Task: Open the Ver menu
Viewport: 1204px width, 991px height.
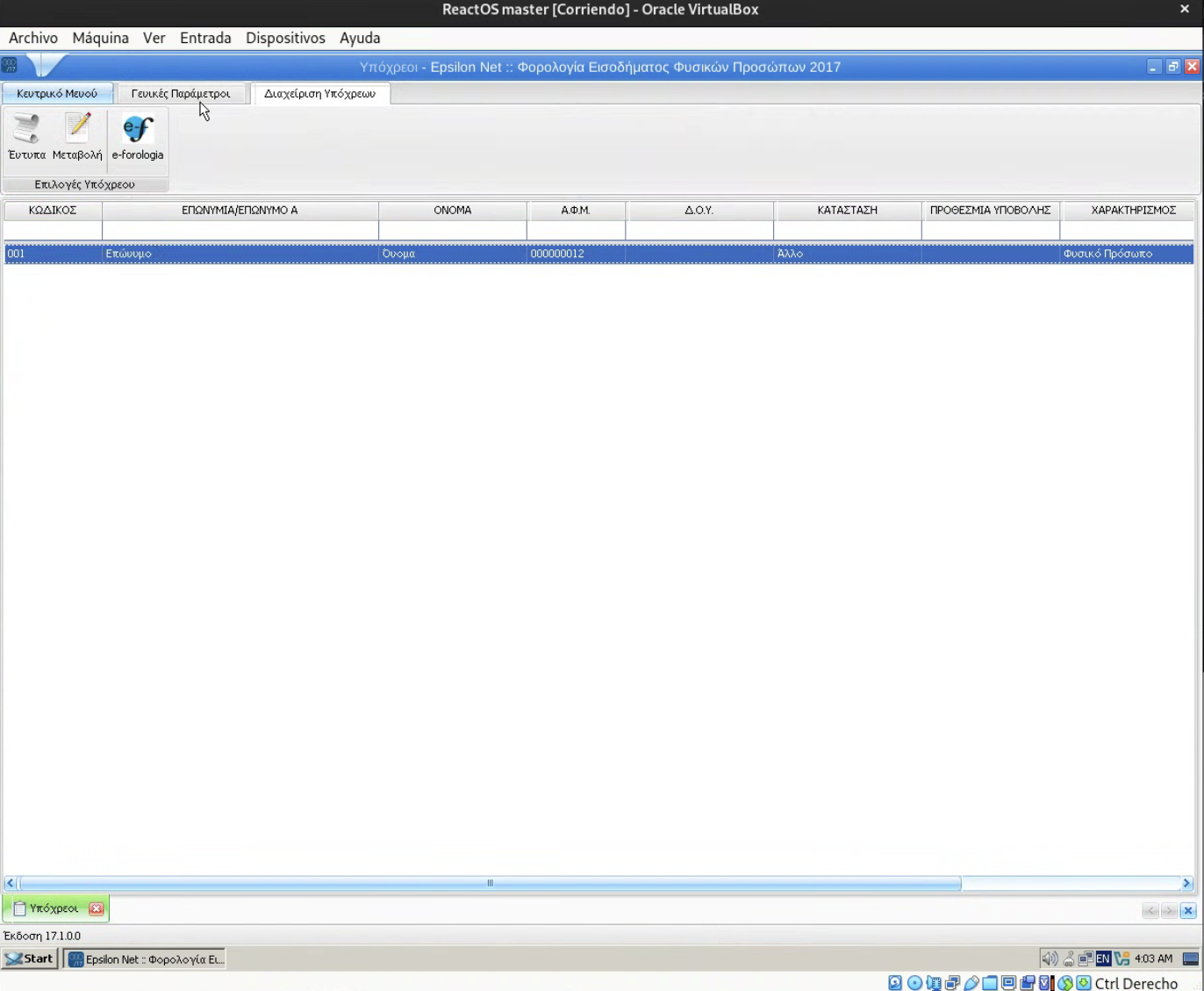Action: coord(154,38)
